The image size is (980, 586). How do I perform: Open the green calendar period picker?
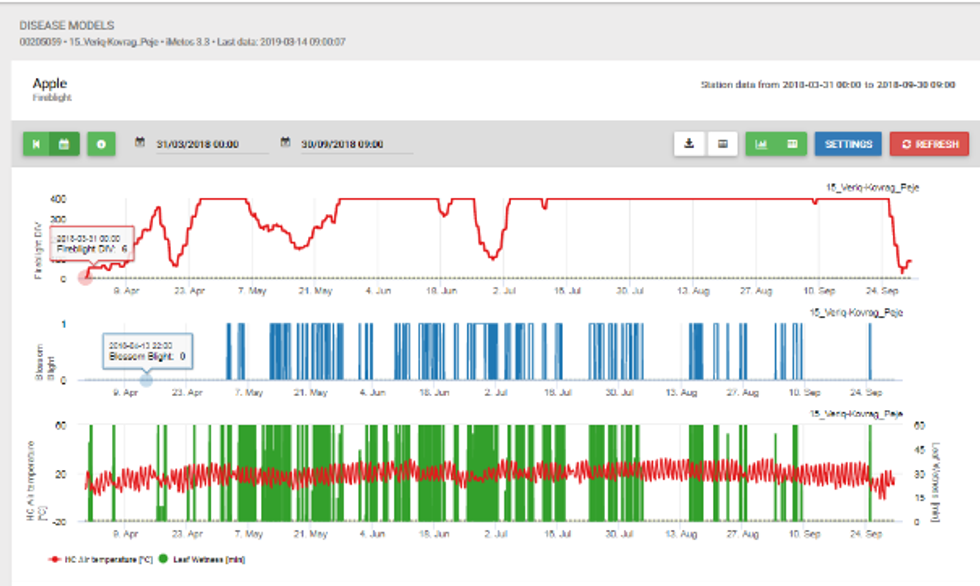click(63, 144)
